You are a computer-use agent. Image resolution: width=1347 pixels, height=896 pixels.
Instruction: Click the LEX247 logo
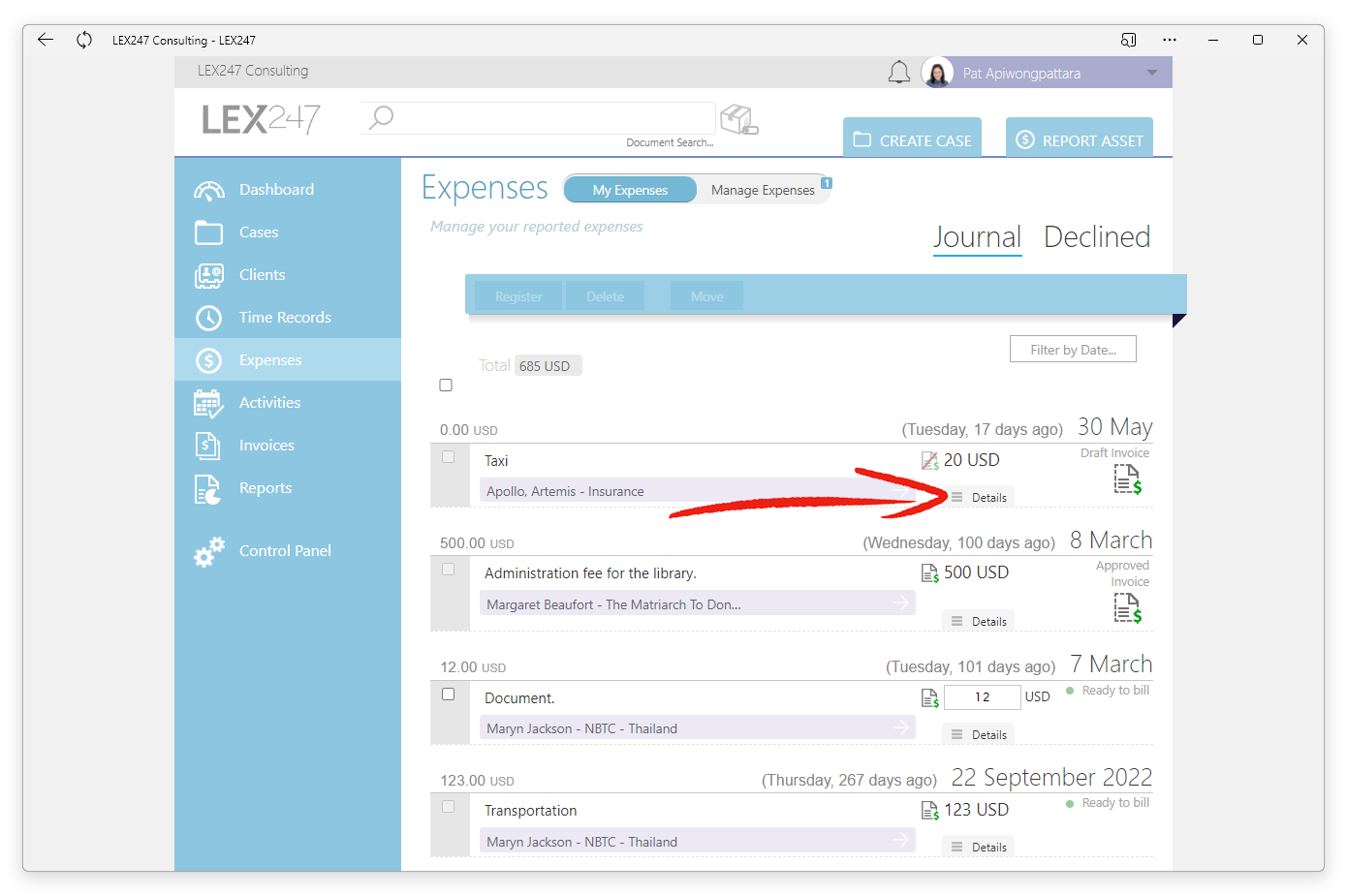tap(261, 119)
